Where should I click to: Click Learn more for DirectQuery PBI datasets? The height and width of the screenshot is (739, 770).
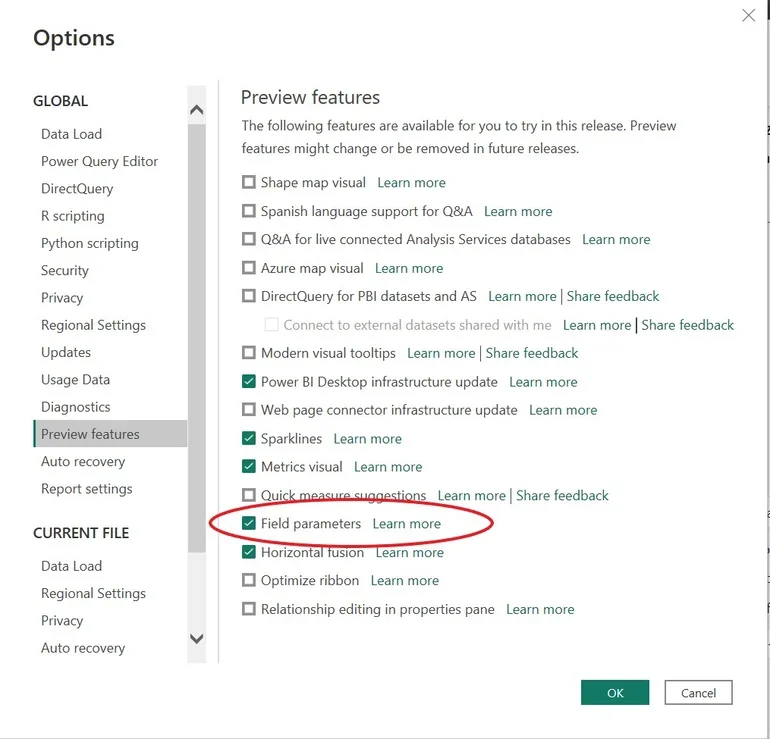pos(522,297)
